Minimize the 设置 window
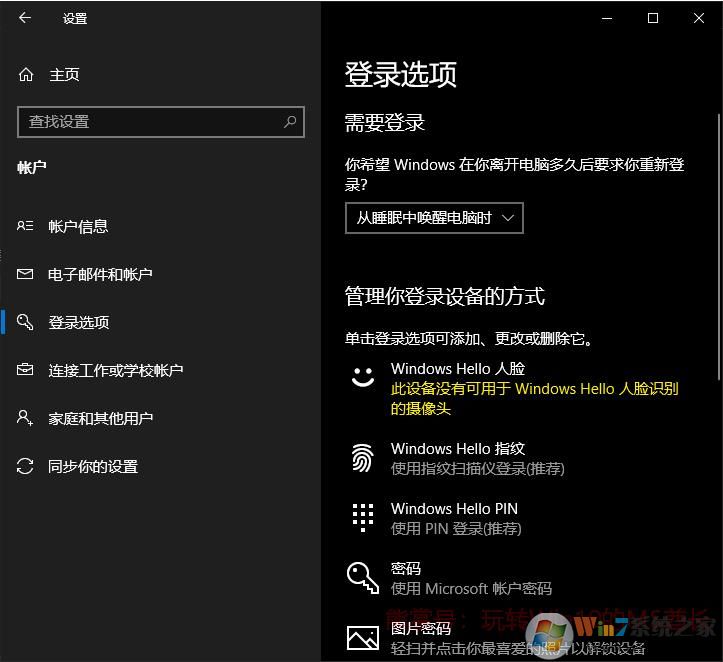The height and width of the screenshot is (662, 723). (607, 18)
